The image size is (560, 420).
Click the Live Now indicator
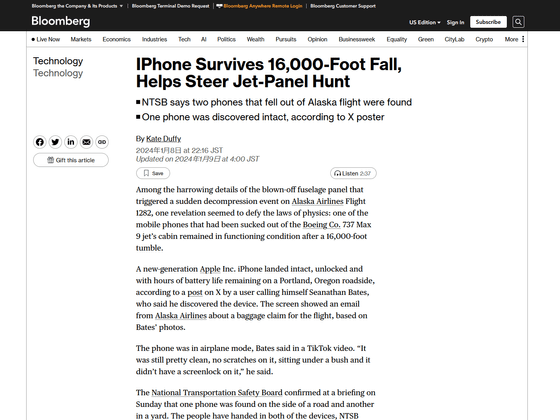tap(46, 39)
